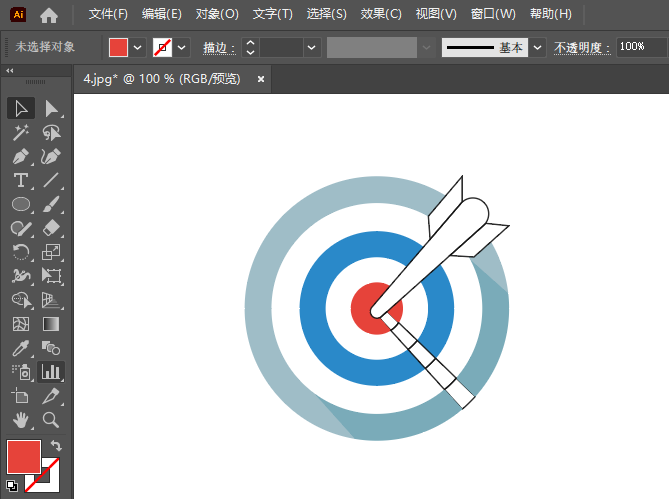Screen dimensions: 669x499
Task: Choose the Scale tool
Action: pyautogui.click(x=52, y=252)
